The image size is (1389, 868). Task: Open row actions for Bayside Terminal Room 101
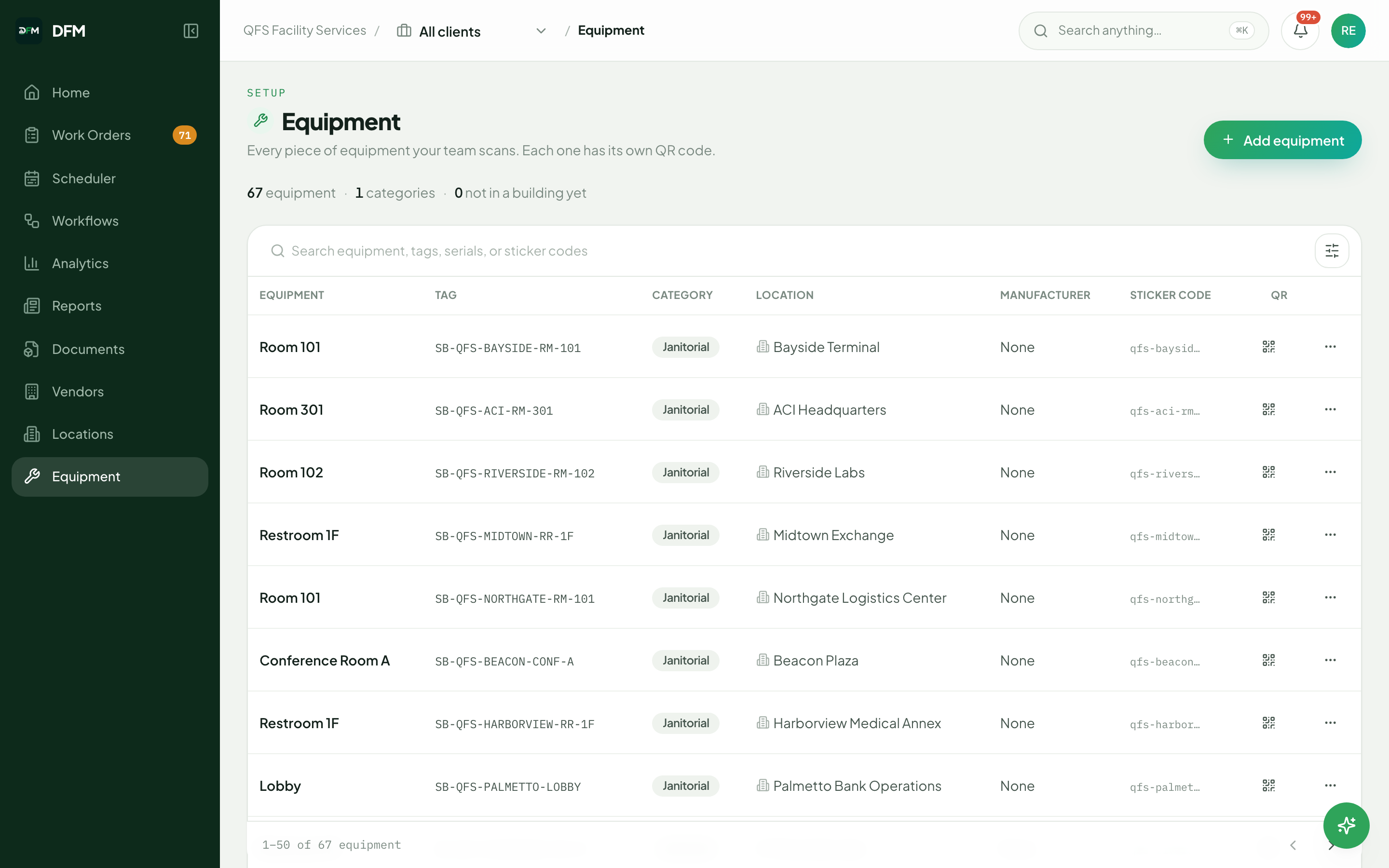(1330, 347)
